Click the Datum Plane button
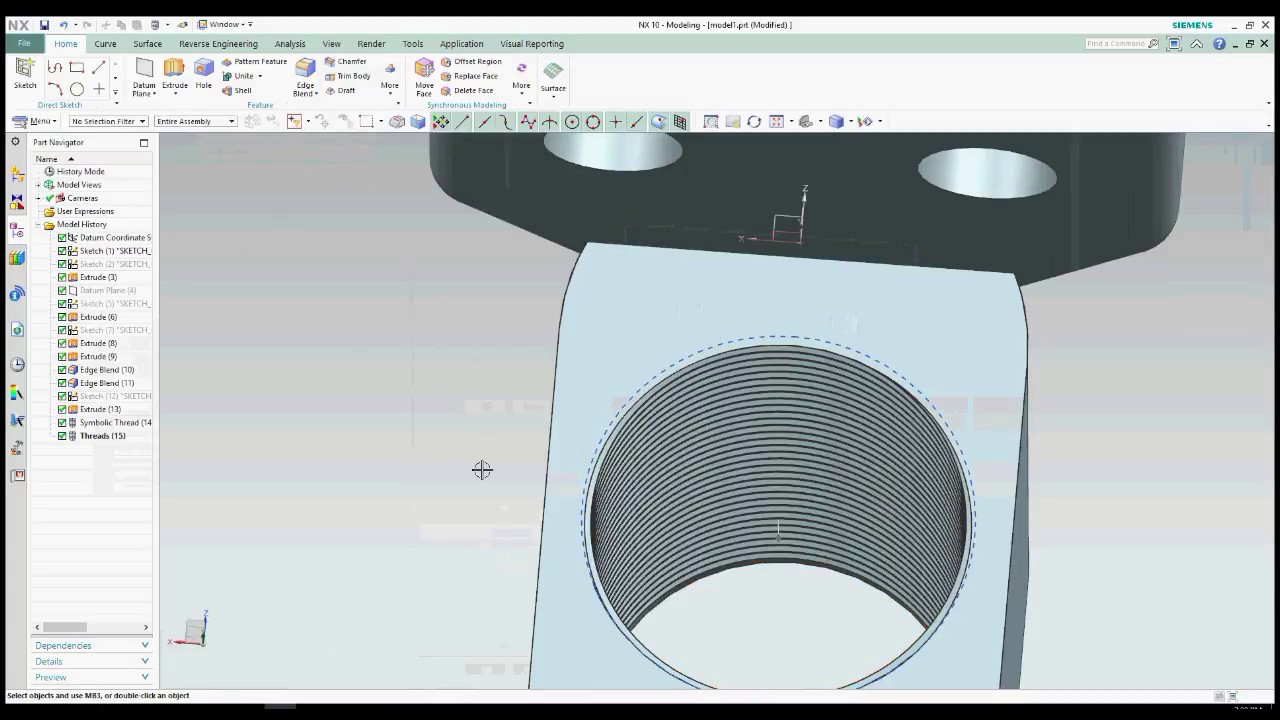Screen dimensions: 1280x720 (x=144, y=77)
